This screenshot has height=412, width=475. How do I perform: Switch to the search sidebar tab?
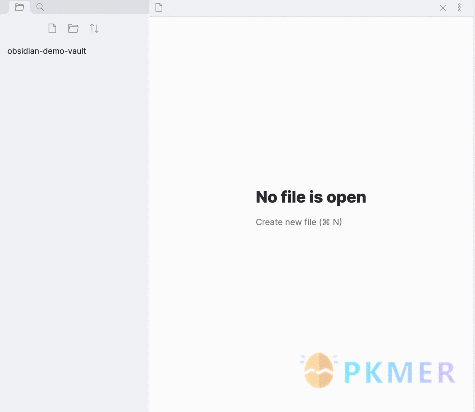40,7
